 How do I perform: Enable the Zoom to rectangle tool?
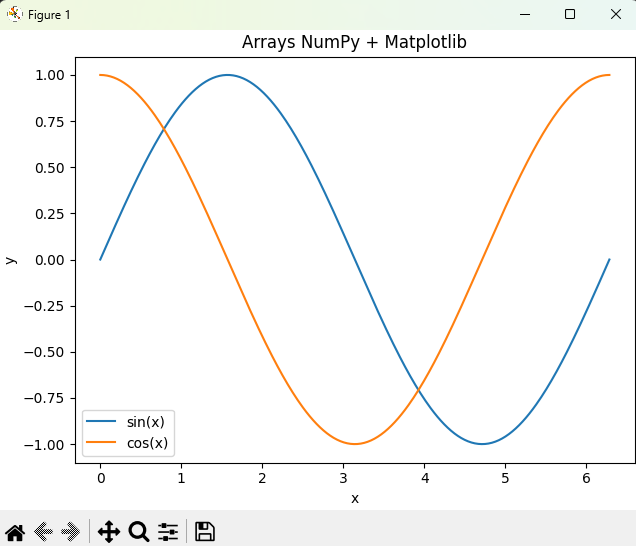point(138,531)
